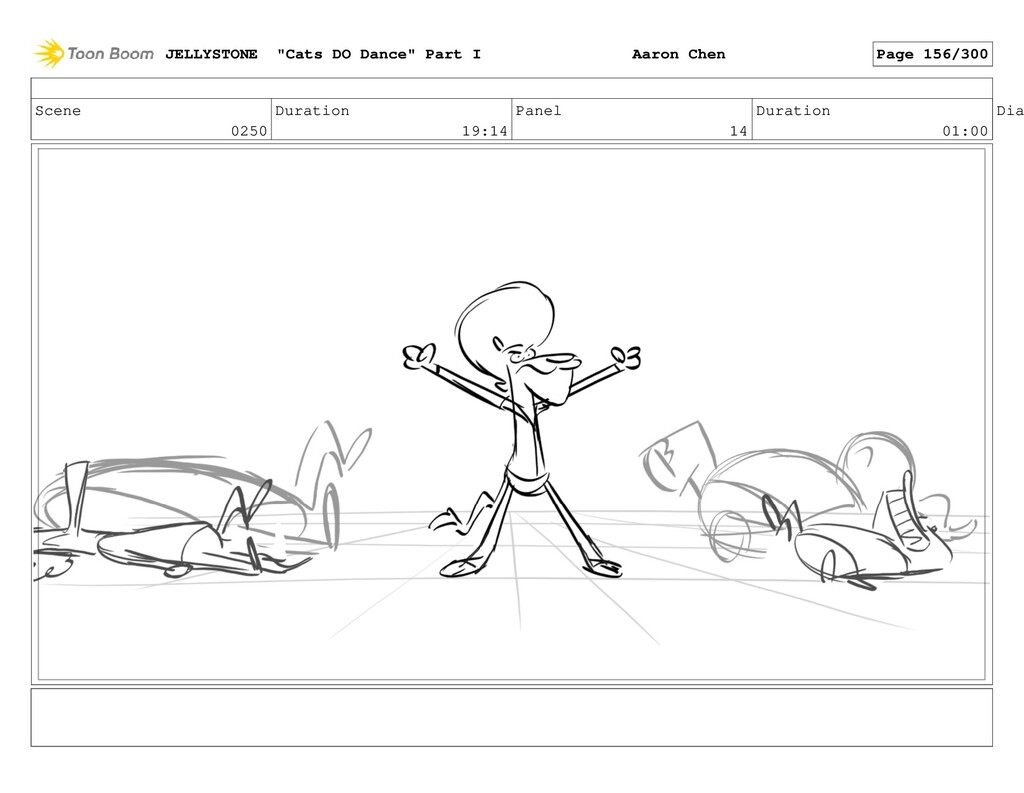Viewport: 1024px width, 793px height.
Task: Select the JELLYSTONE title text
Action: pos(211,54)
